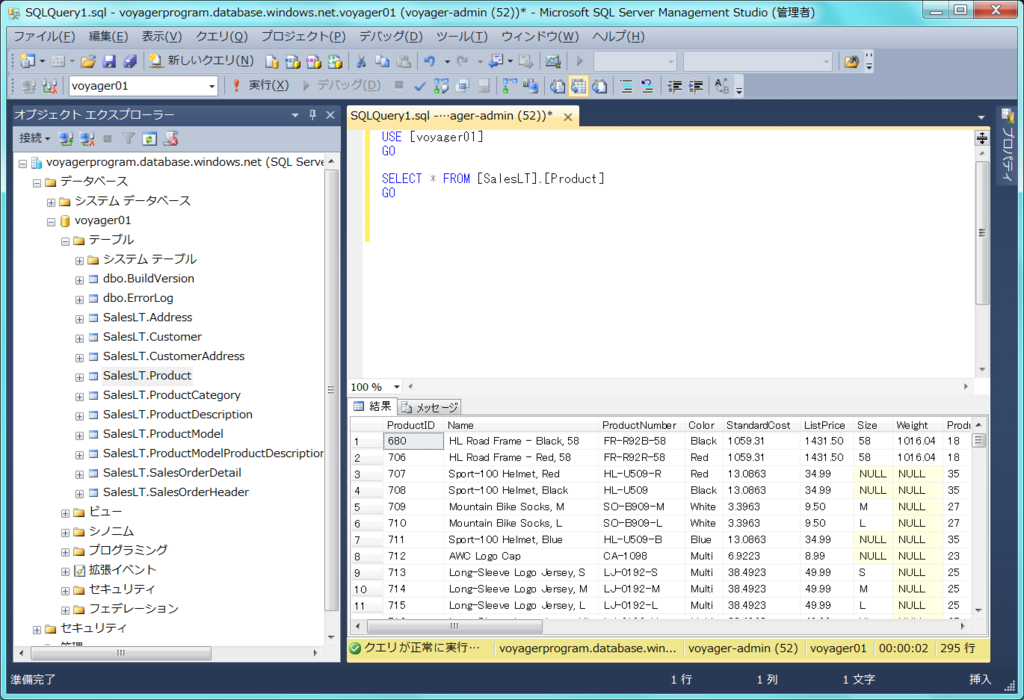Open the voyager01 database dropdown
Image resolution: width=1024 pixels, height=700 pixels.
pyautogui.click(x=212, y=86)
